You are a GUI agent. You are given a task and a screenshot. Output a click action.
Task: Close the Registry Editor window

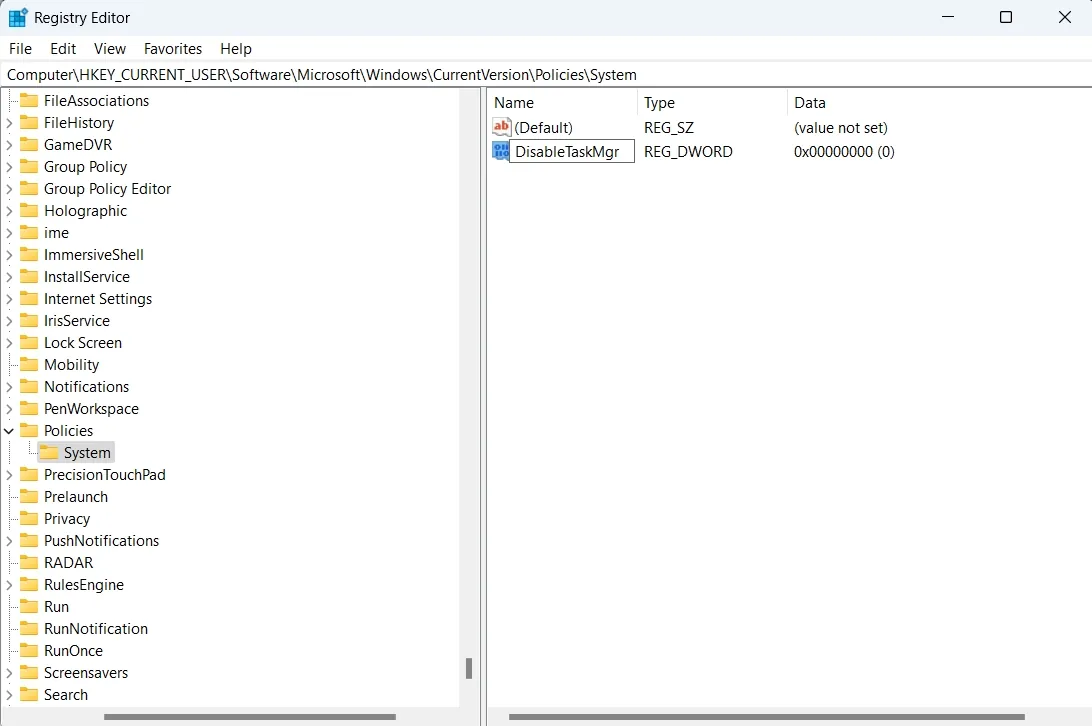tap(1064, 17)
